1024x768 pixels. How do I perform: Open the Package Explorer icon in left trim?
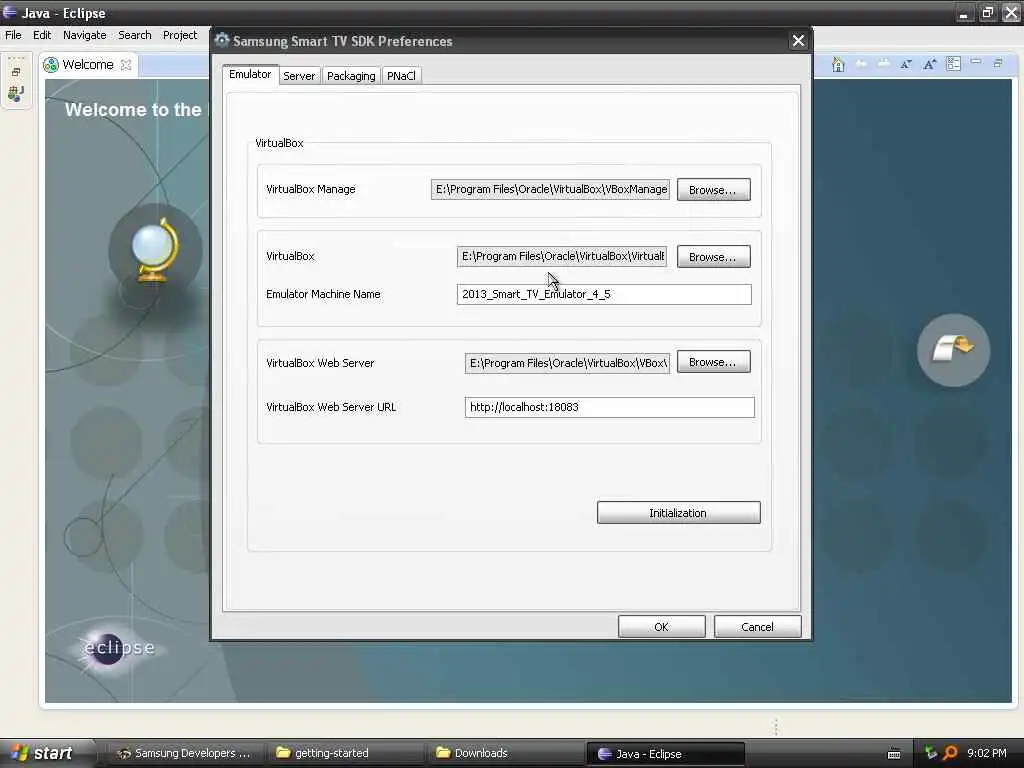pyautogui.click(x=16, y=93)
